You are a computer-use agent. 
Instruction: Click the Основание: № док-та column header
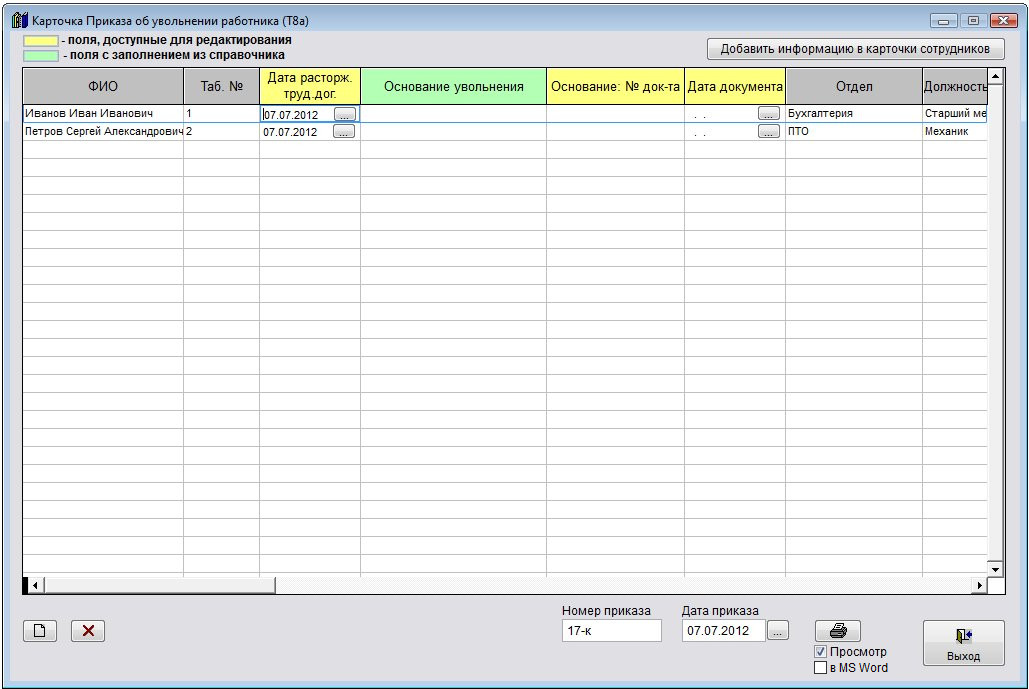coord(616,86)
